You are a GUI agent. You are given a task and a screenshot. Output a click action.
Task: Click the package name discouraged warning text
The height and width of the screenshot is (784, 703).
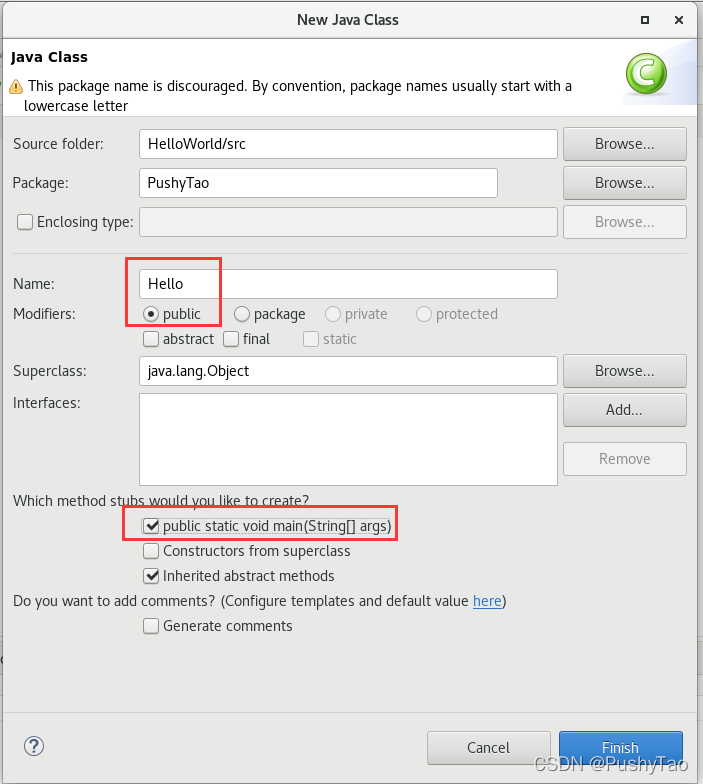click(298, 96)
